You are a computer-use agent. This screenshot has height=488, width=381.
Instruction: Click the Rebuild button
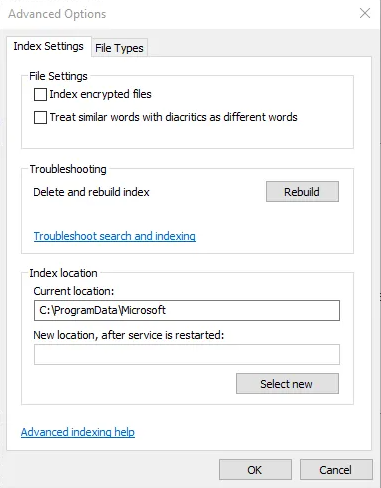pyautogui.click(x=302, y=192)
